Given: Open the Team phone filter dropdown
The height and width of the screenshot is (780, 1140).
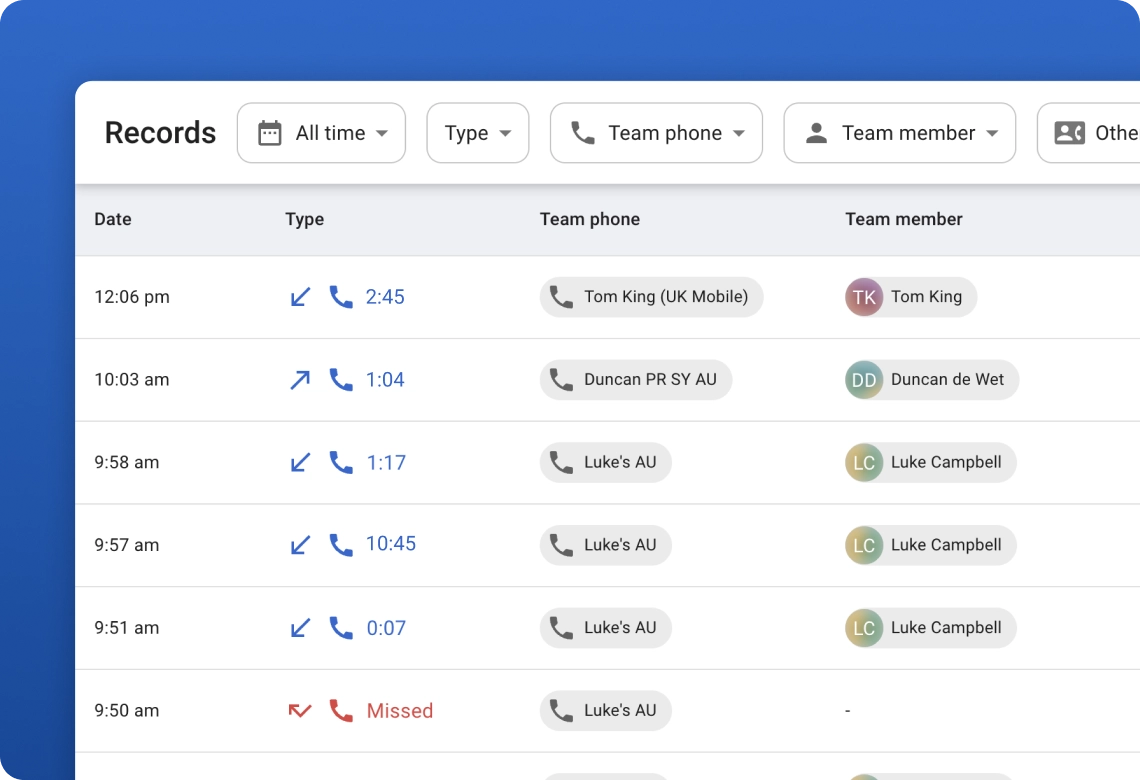Looking at the screenshot, I should (657, 133).
